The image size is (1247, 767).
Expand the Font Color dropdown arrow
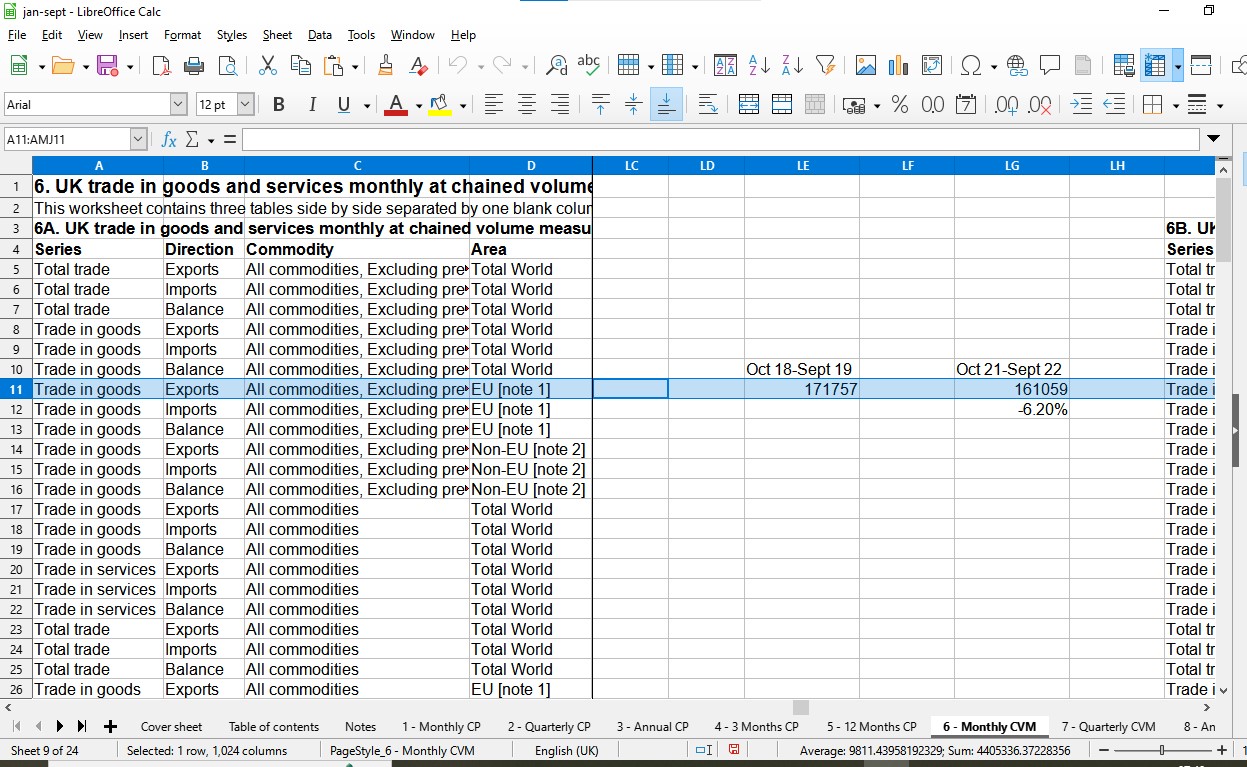tap(418, 105)
